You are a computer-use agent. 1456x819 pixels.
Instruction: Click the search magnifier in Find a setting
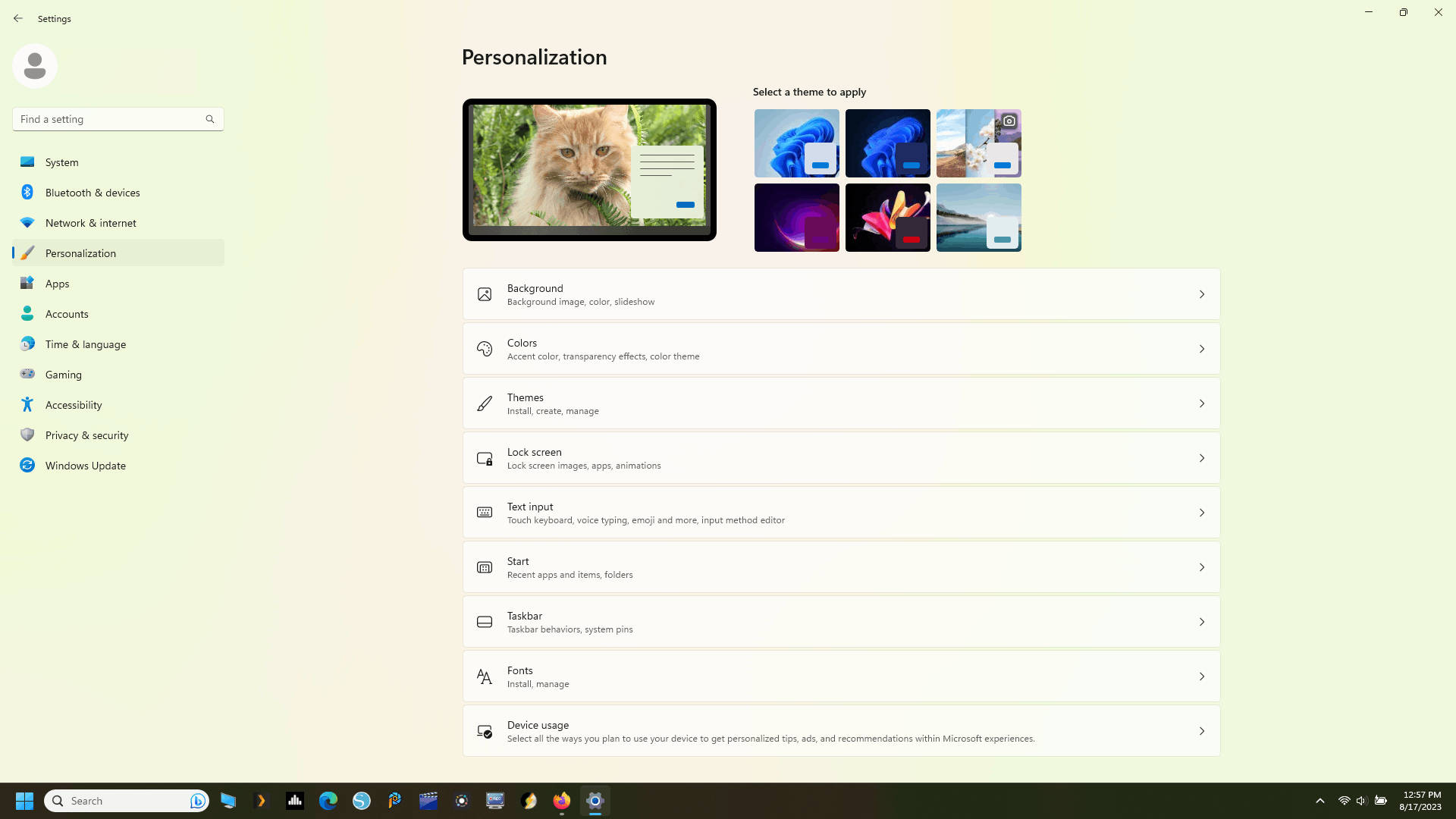tap(210, 119)
